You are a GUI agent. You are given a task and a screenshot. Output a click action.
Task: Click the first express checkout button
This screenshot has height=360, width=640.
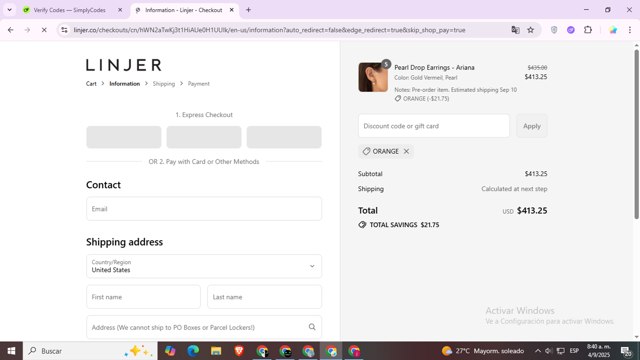click(124, 137)
